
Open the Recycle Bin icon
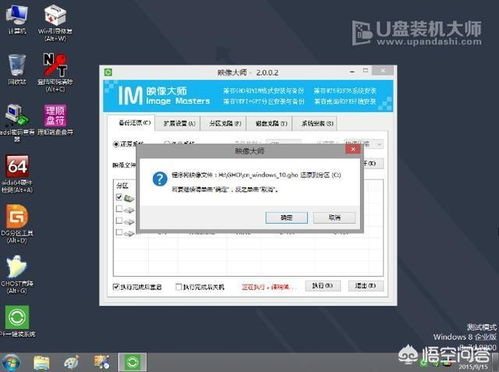pos(17,69)
